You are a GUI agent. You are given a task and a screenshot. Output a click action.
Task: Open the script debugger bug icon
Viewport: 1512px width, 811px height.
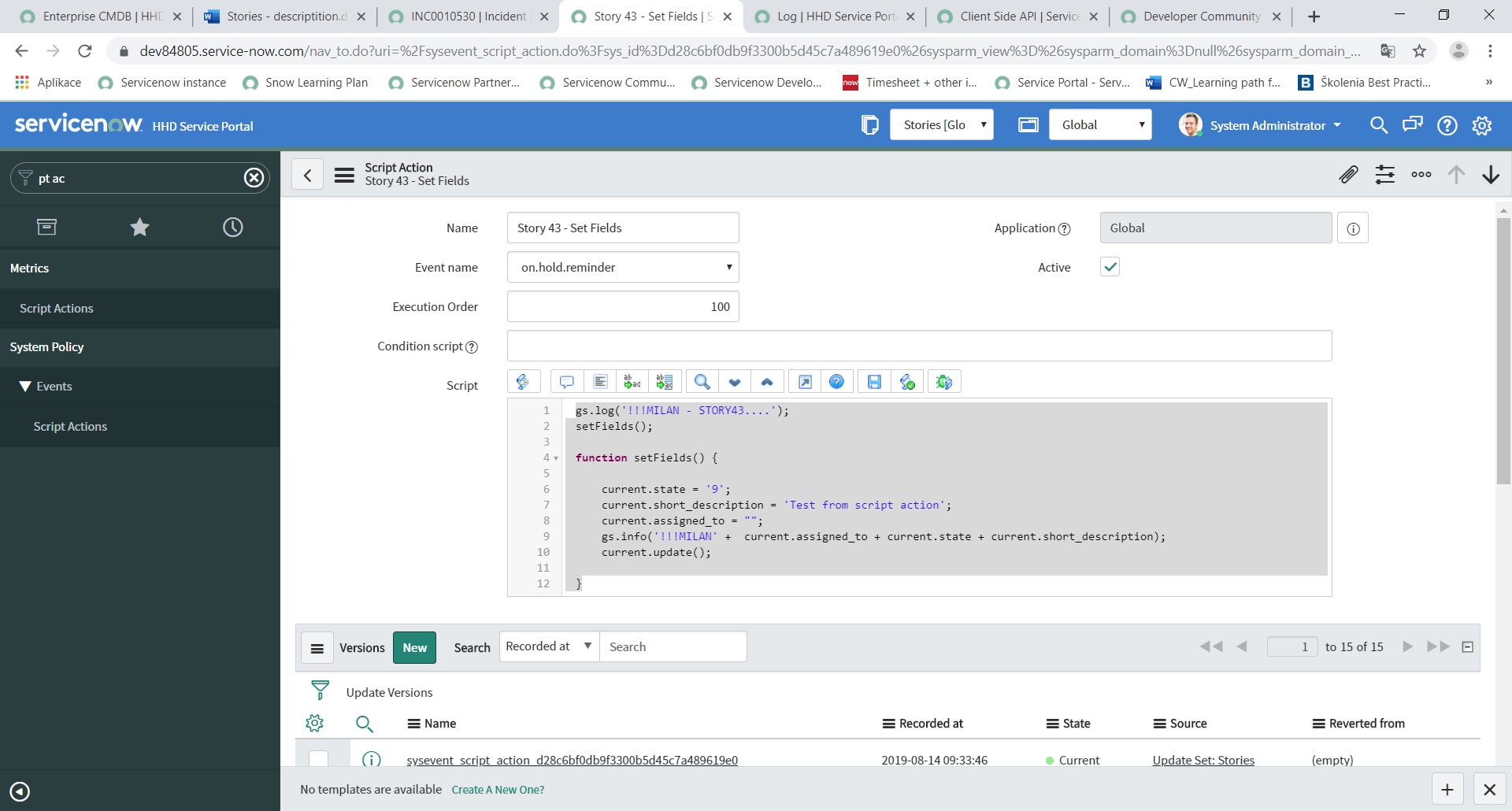click(x=944, y=382)
